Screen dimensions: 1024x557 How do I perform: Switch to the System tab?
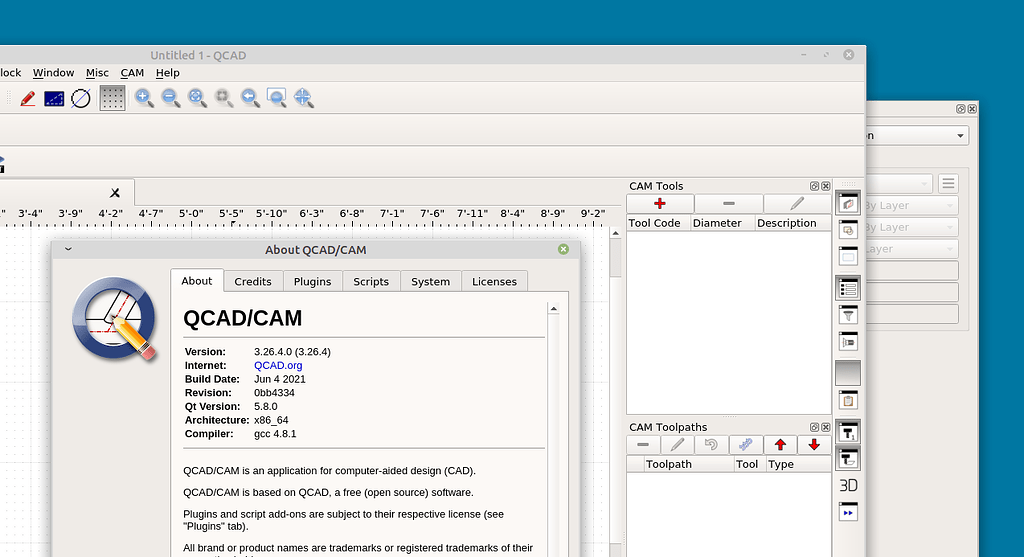430,281
